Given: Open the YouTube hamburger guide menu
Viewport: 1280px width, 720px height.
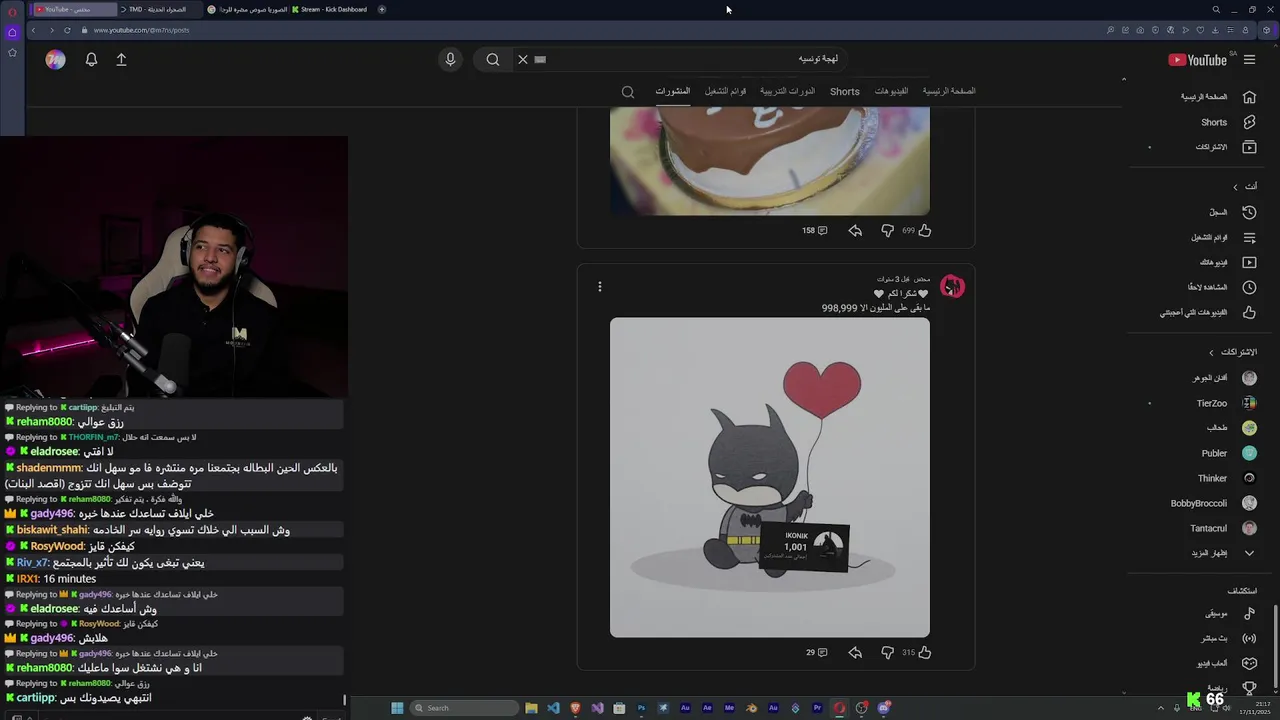Looking at the screenshot, I should 1249,60.
